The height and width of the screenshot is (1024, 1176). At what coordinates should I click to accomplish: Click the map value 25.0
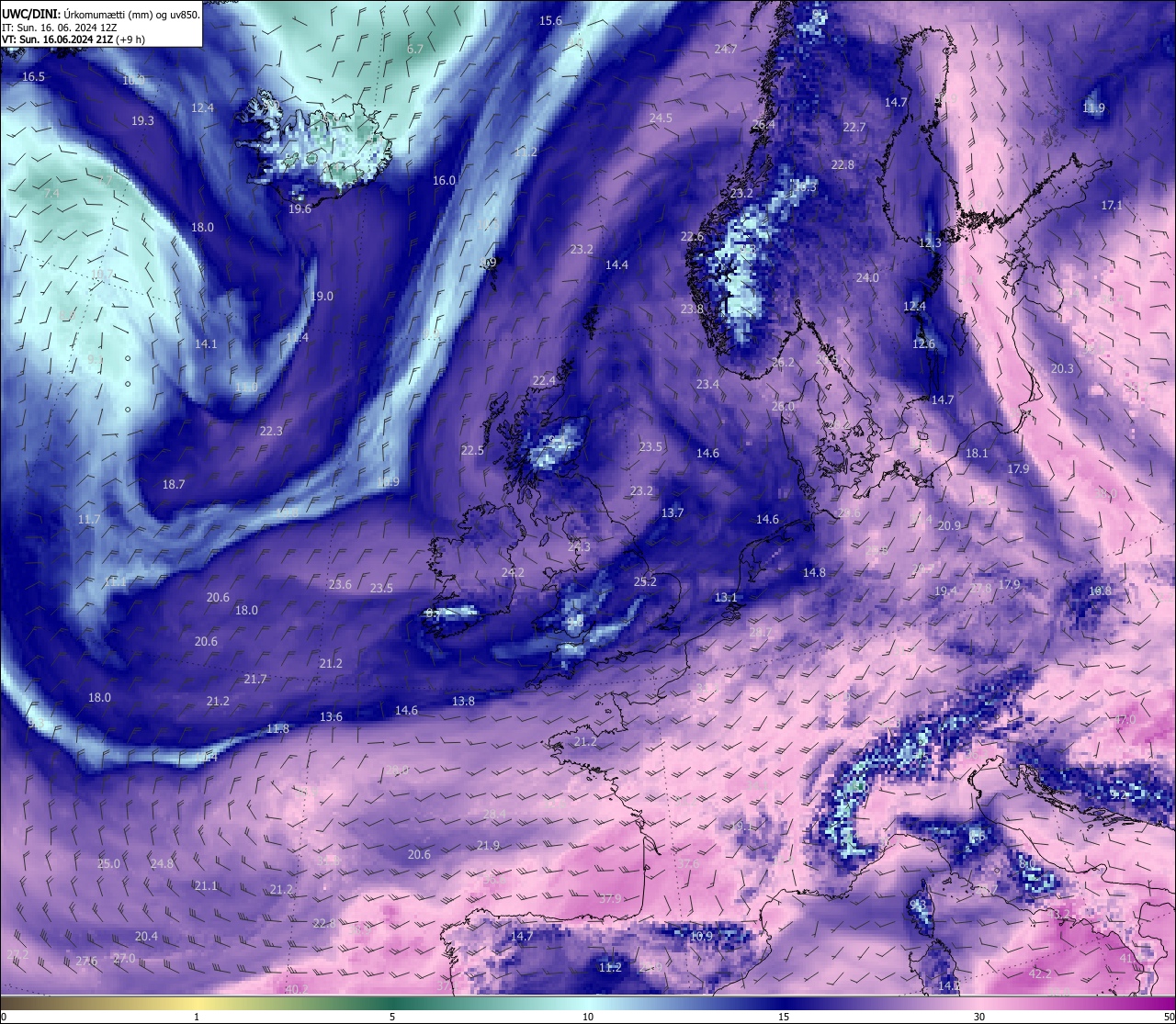(108, 864)
